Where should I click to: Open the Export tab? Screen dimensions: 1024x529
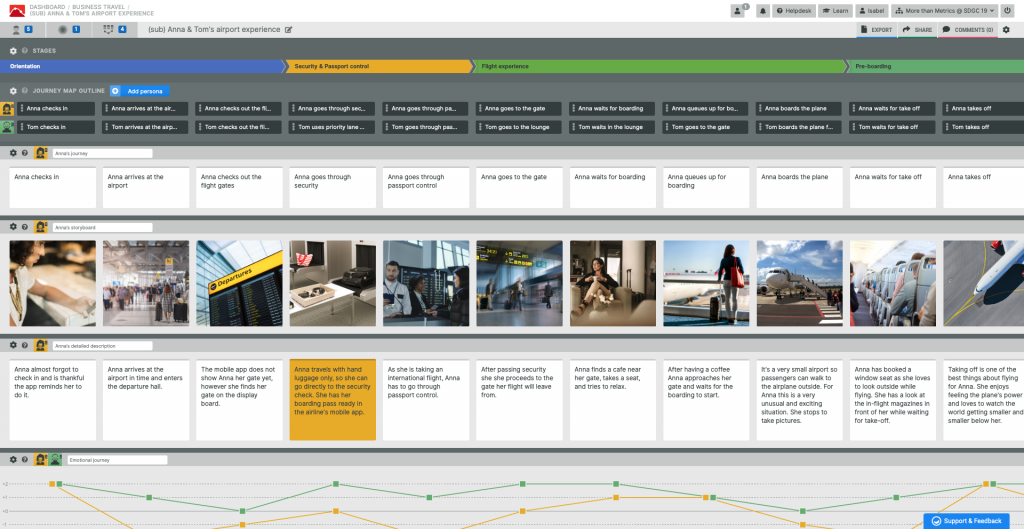pos(876,29)
